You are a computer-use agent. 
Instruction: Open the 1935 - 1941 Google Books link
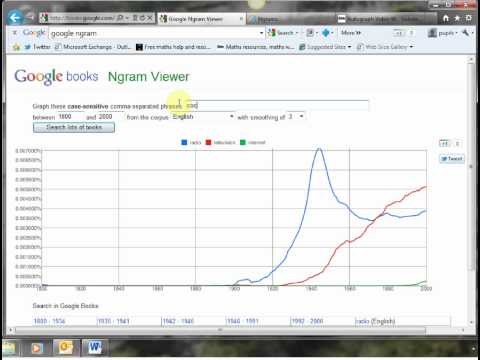coord(113,321)
